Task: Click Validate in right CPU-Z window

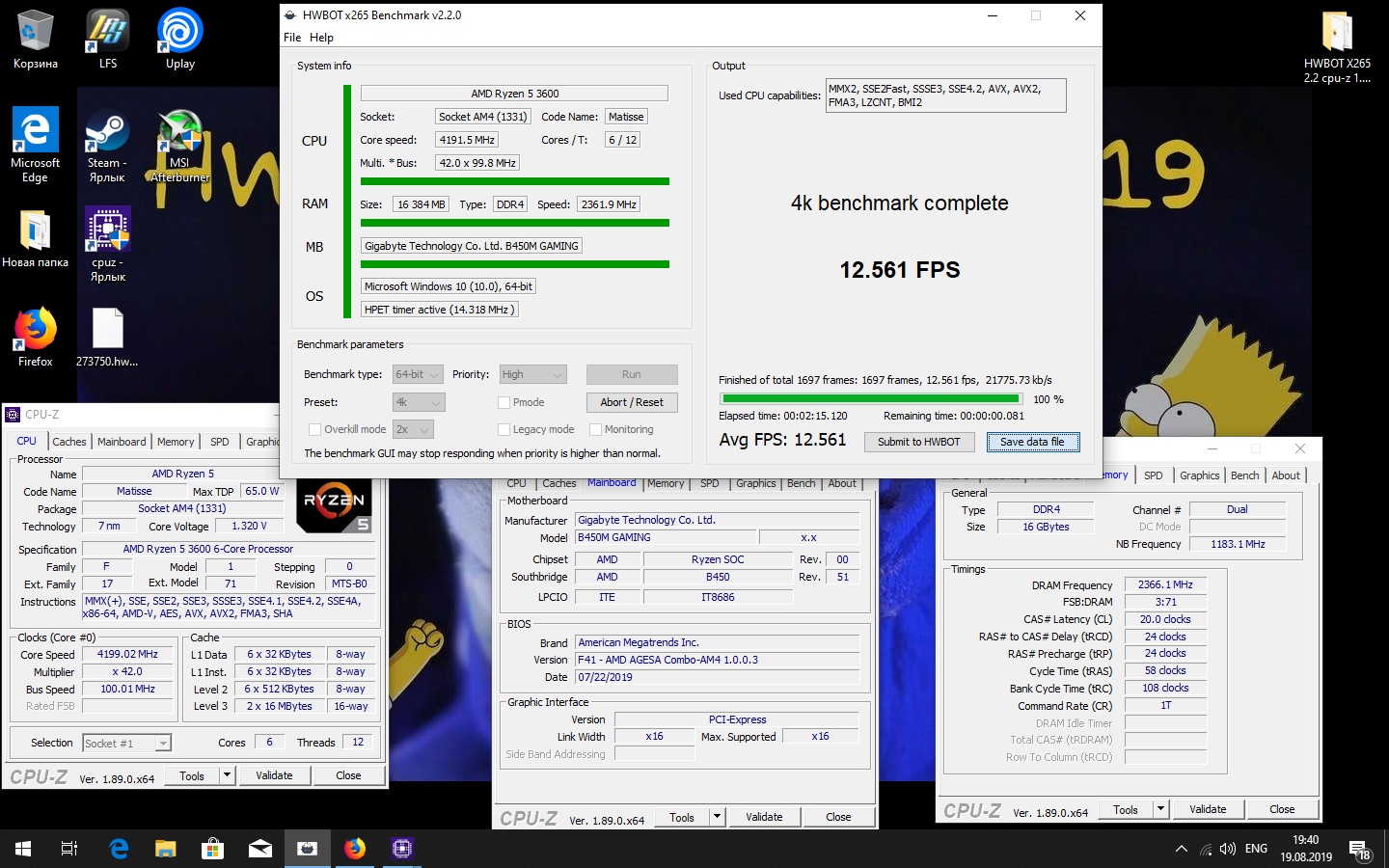Action: click(x=1208, y=809)
